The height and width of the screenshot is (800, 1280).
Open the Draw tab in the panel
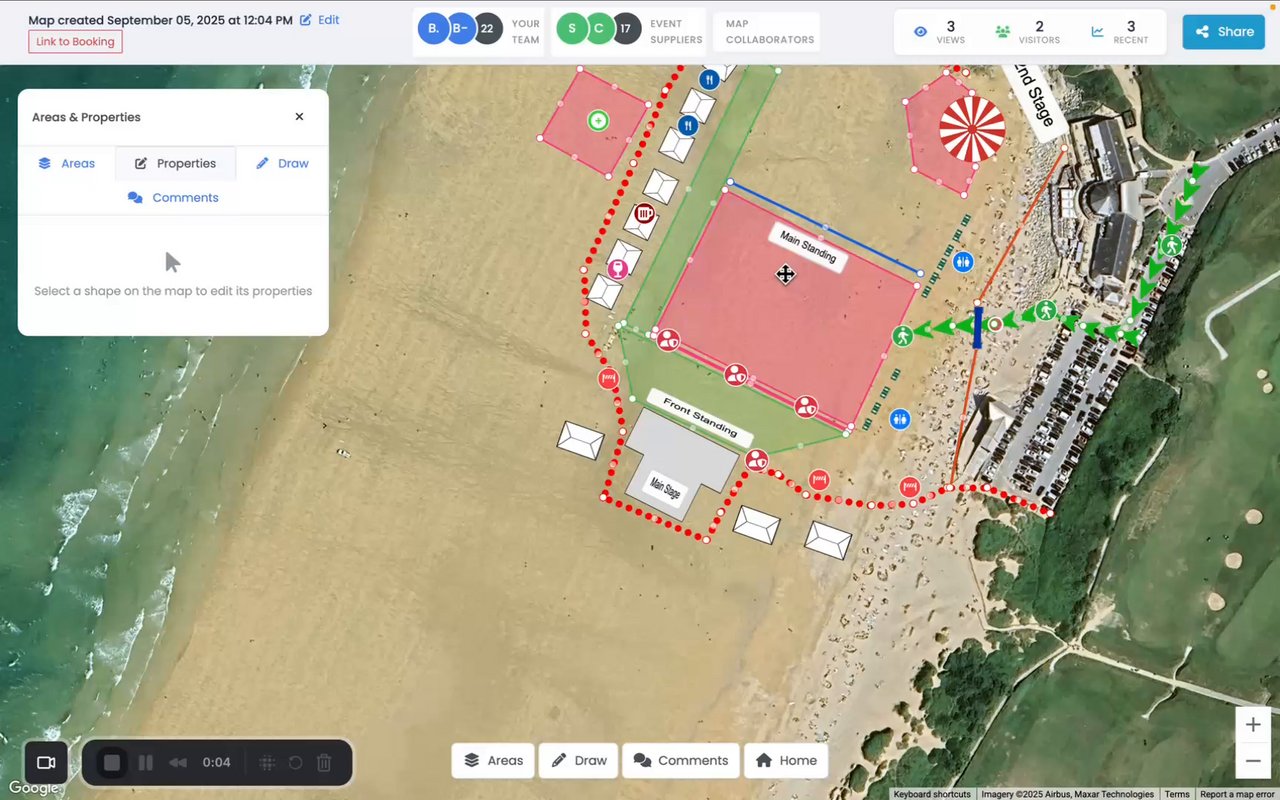[282, 163]
